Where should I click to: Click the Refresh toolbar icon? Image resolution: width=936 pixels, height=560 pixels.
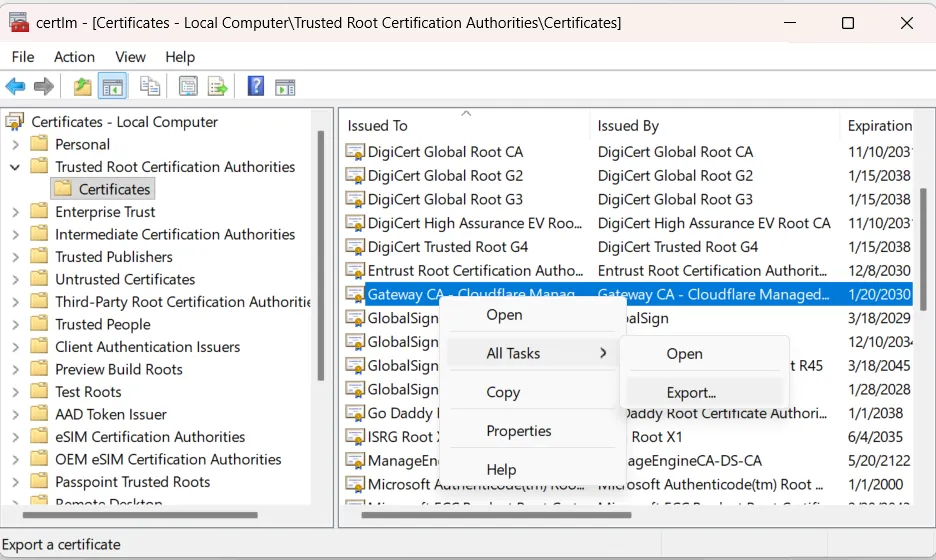[x=188, y=87]
